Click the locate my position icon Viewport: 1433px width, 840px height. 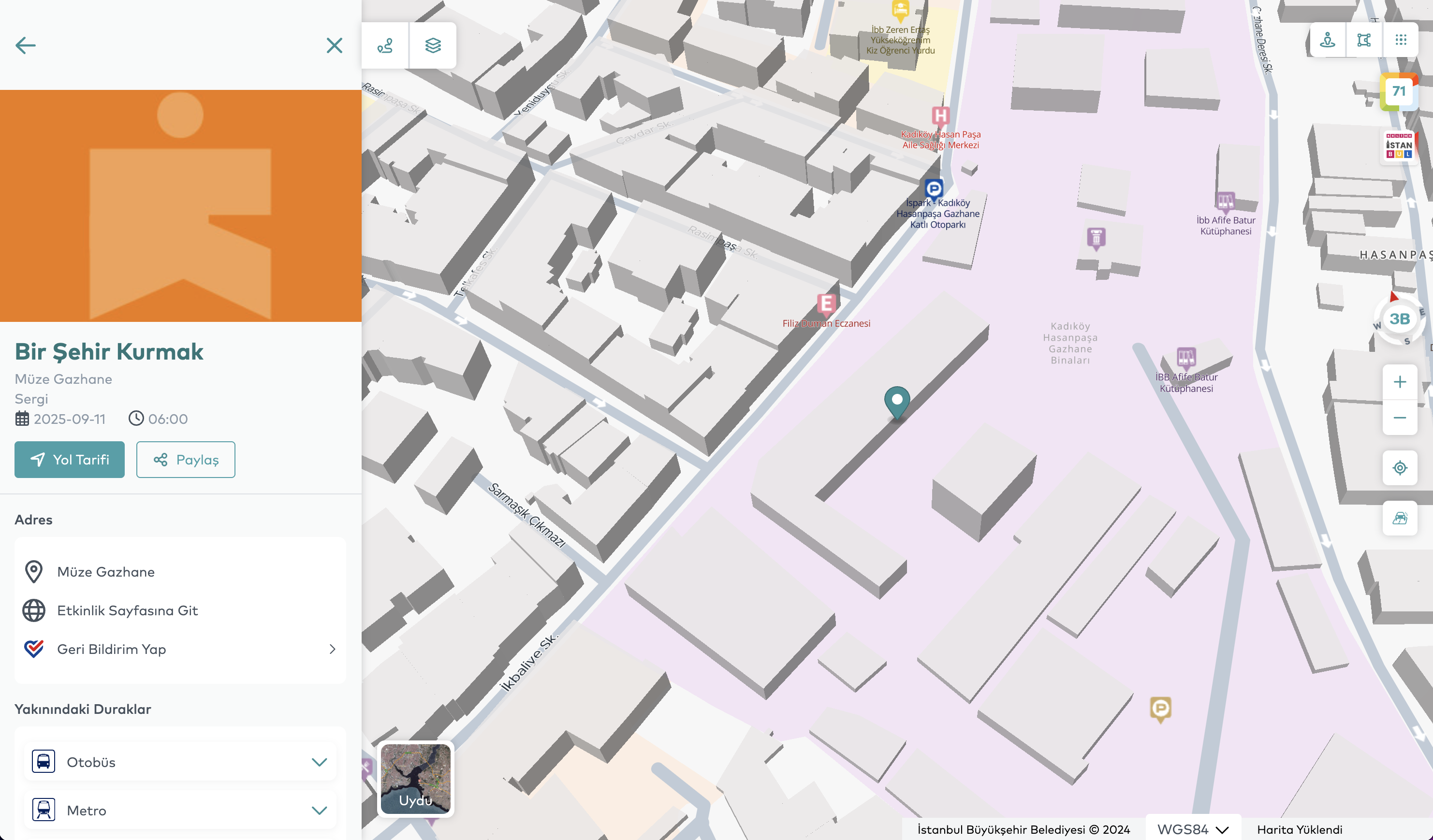pyautogui.click(x=1400, y=468)
